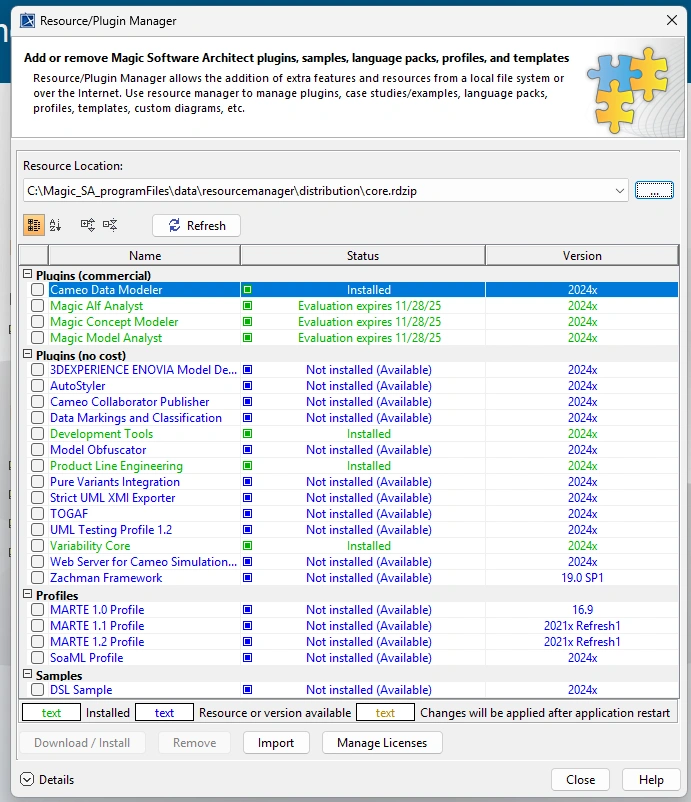Click the blue status icon for Cameo Collaborator Publisher
Screen dimensions: 691x802
click(248, 402)
